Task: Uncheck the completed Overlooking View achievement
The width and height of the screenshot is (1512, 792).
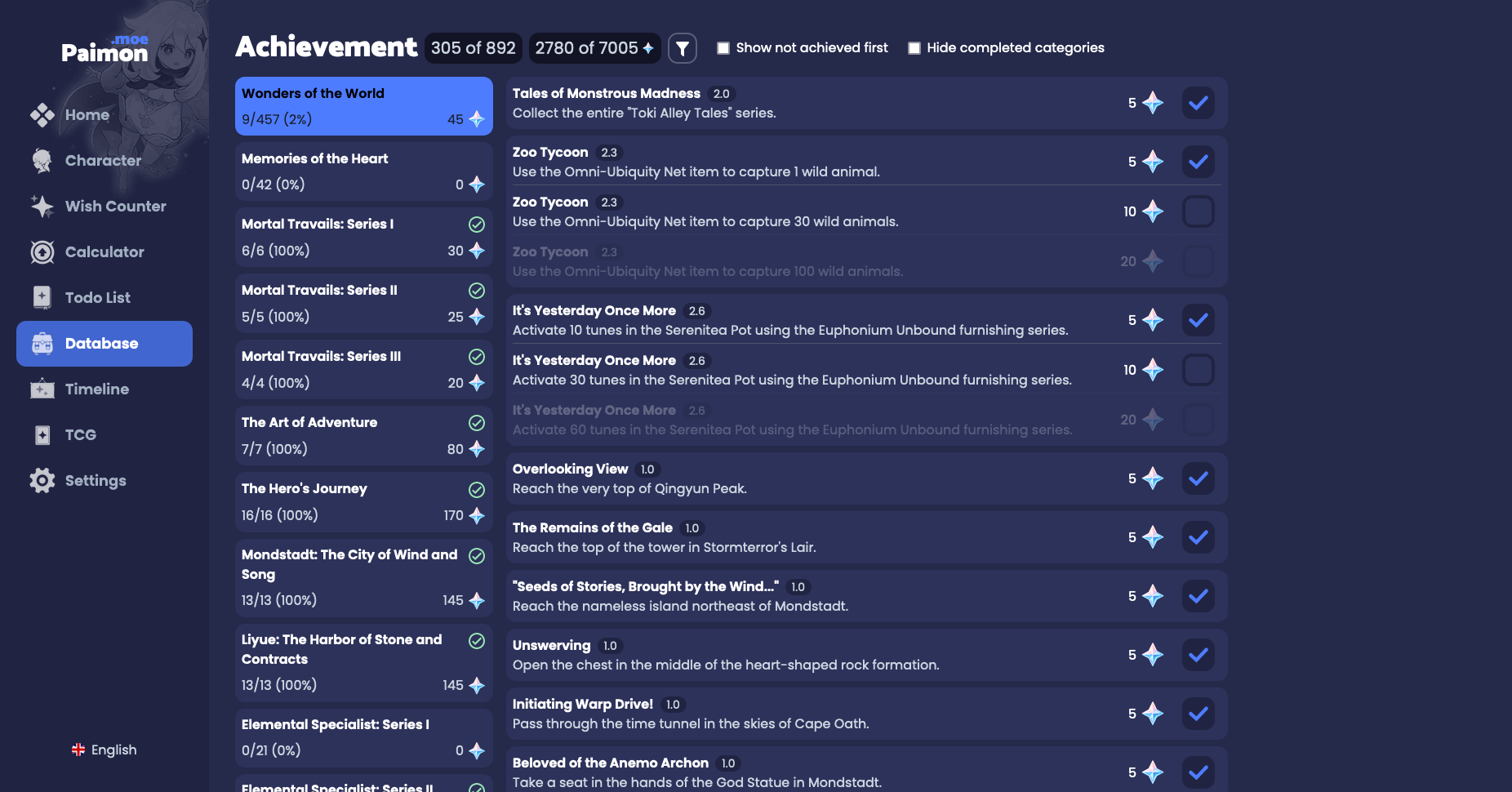Action: pyautogui.click(x=1198, y=479)
